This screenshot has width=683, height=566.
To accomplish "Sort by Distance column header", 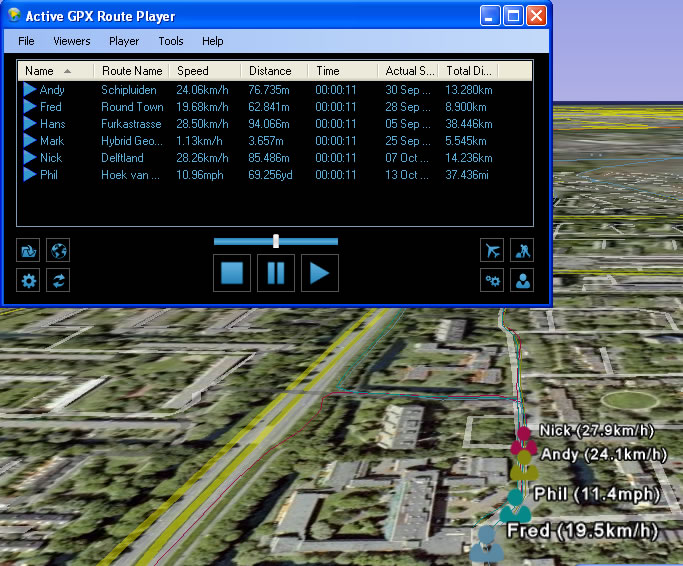I will pos(274,71).
